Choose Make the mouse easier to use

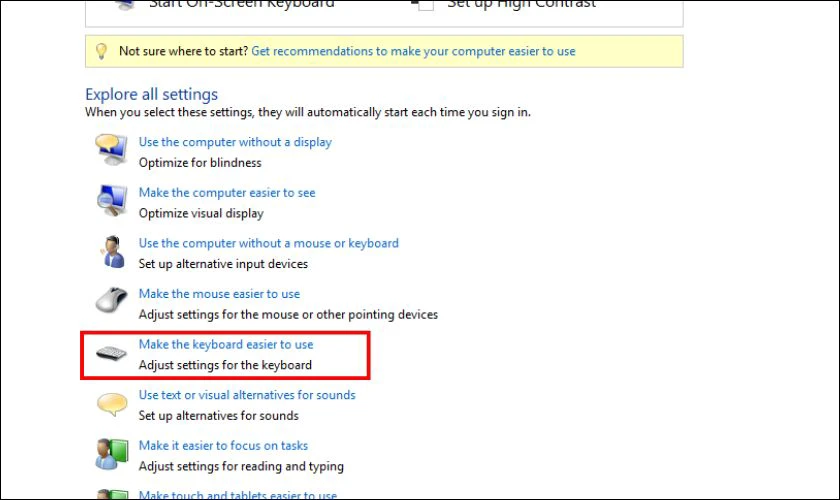pos(219,294)
